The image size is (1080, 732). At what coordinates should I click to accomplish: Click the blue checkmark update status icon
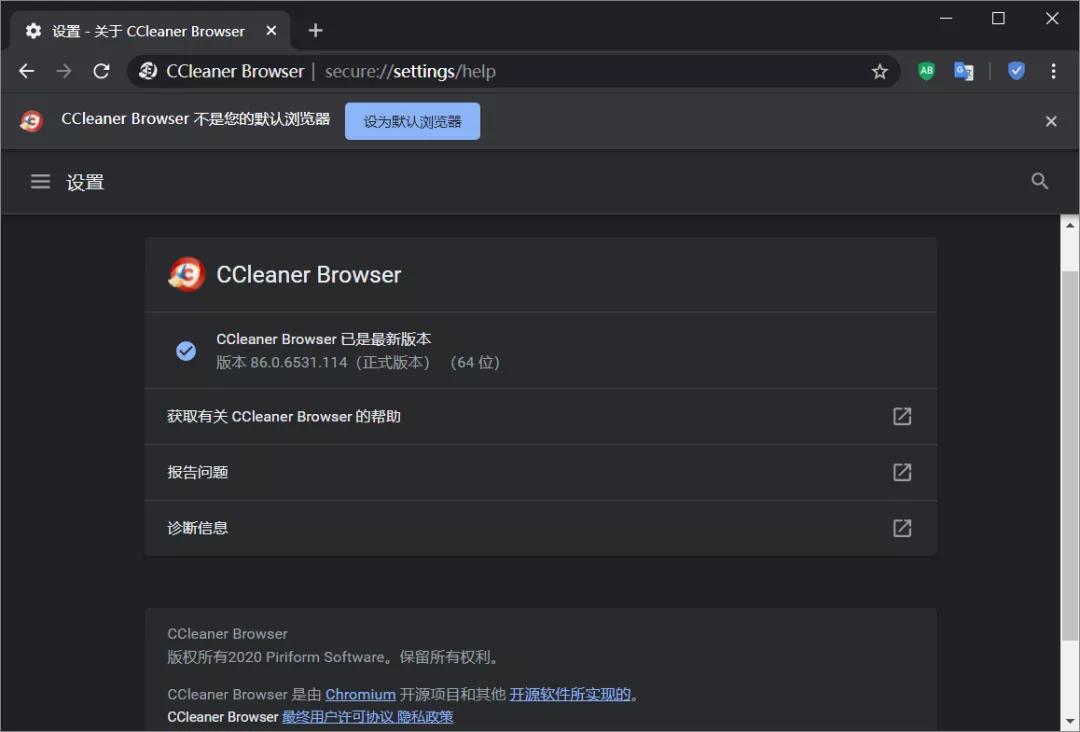click(186, 351)
